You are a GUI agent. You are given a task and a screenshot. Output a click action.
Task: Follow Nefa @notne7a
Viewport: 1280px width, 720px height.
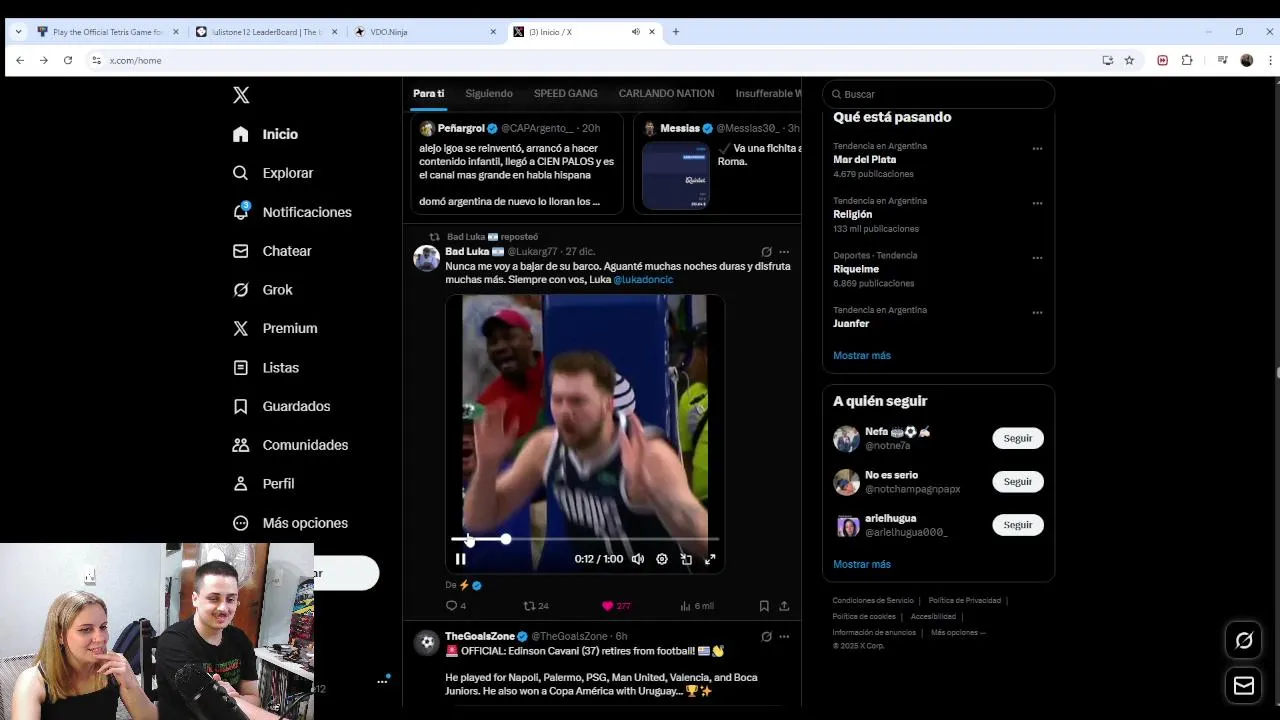point(1018,438)
